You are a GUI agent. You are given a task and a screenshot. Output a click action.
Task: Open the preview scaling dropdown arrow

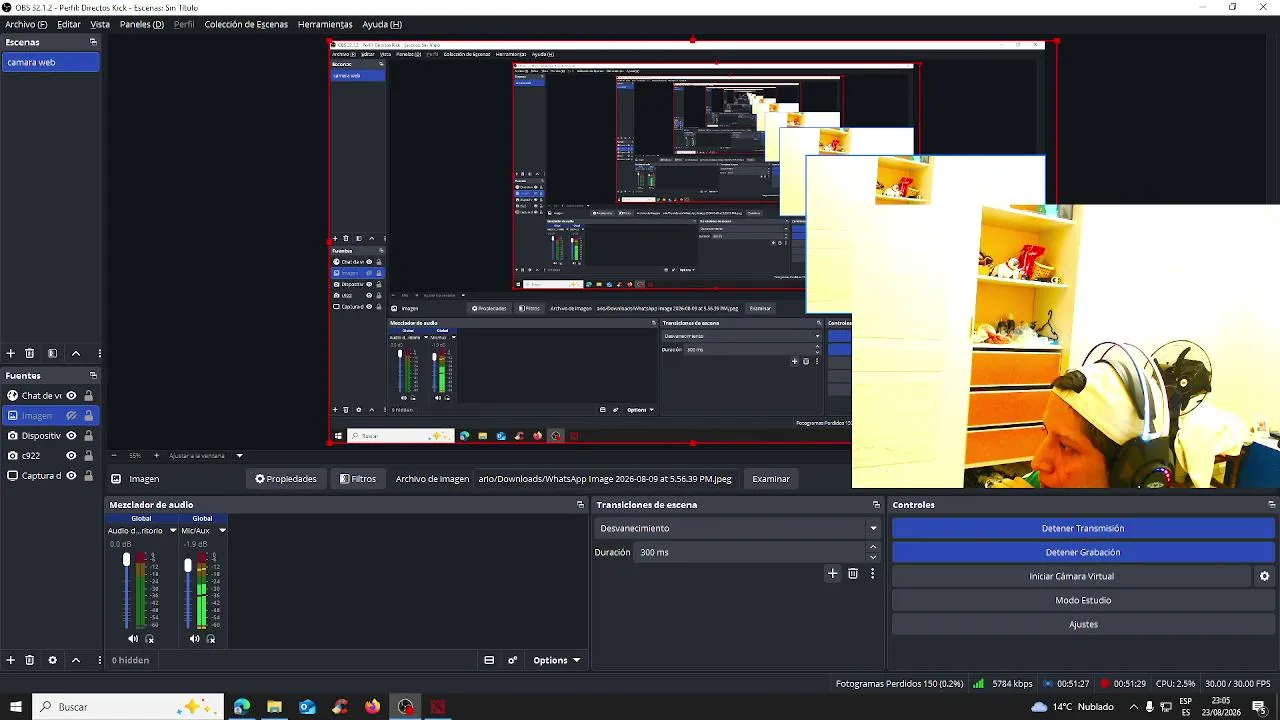click(x=239, y=455)
